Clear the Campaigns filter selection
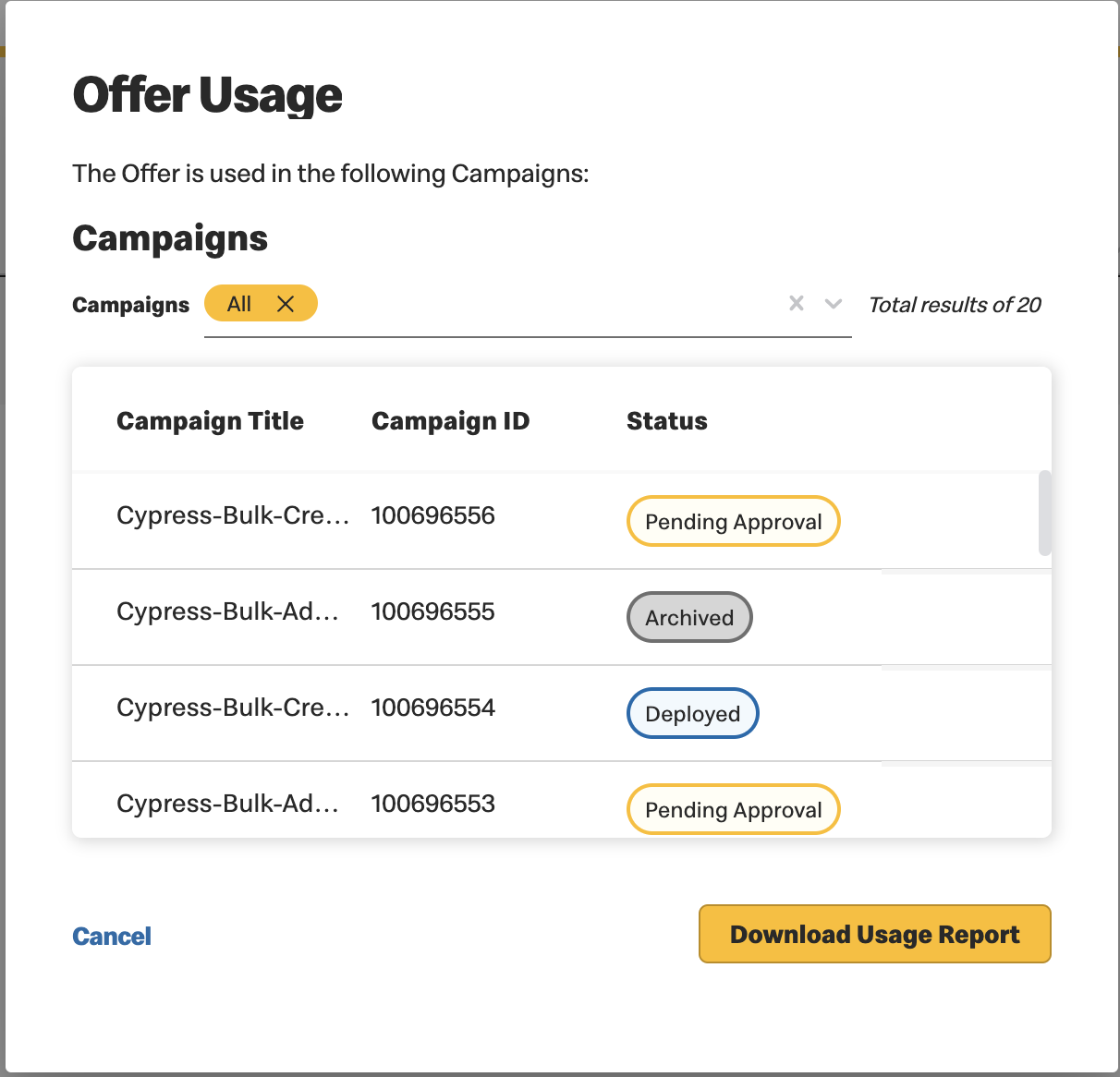The image size is (1120, 1077). [x=797, y=303]
